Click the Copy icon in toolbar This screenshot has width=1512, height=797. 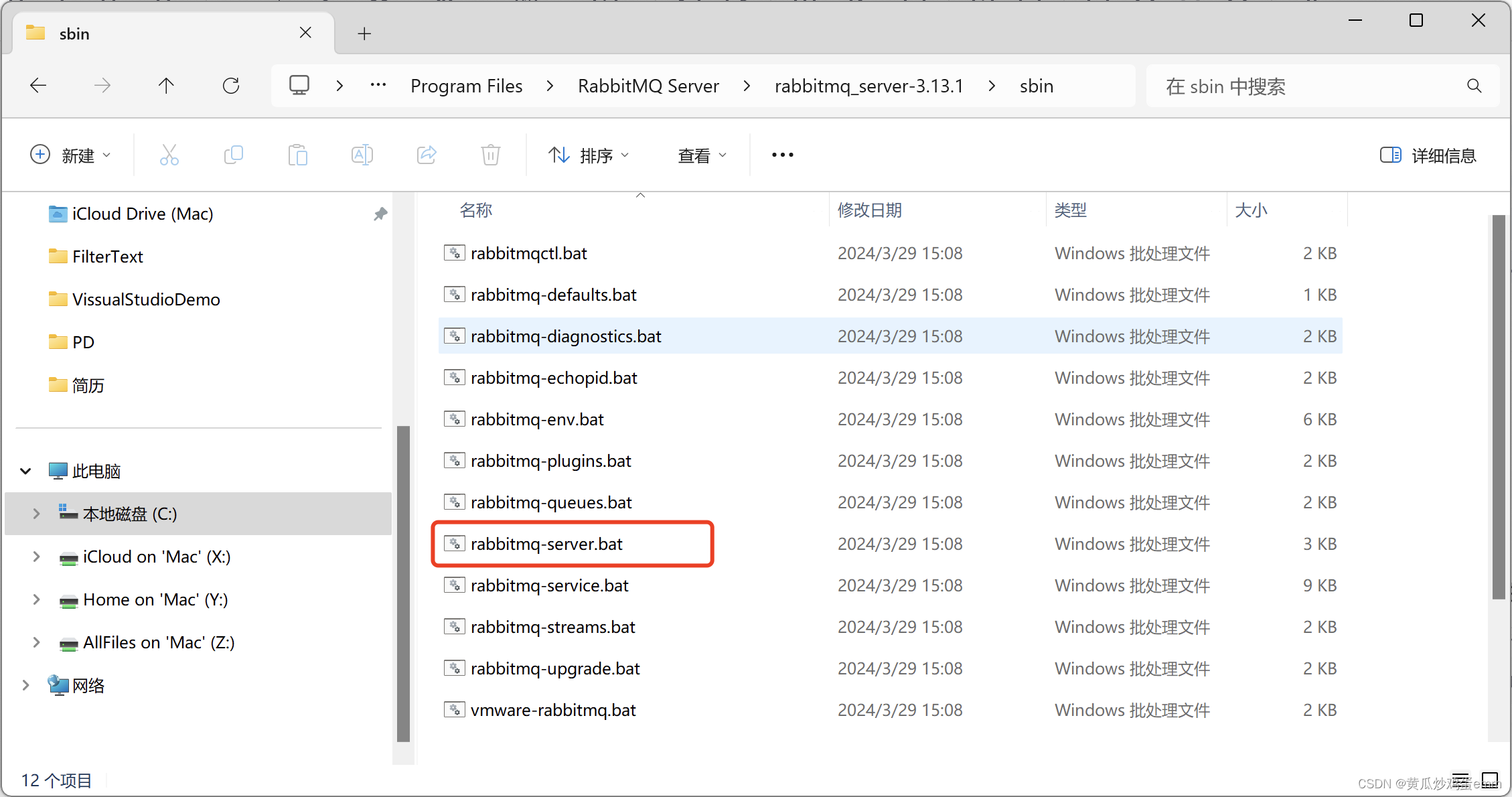(x=233, y=155)
